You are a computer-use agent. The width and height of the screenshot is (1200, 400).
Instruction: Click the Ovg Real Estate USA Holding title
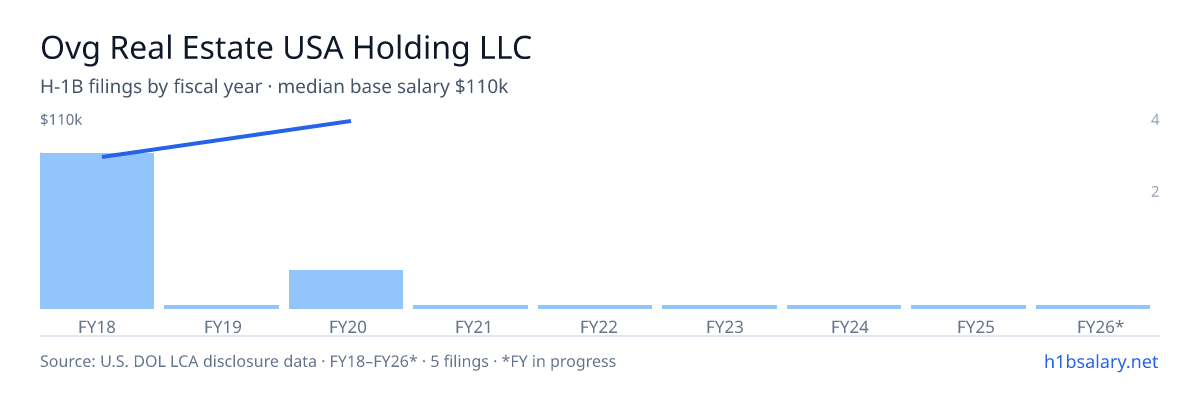pyautogui.click(x=285, y=48)
